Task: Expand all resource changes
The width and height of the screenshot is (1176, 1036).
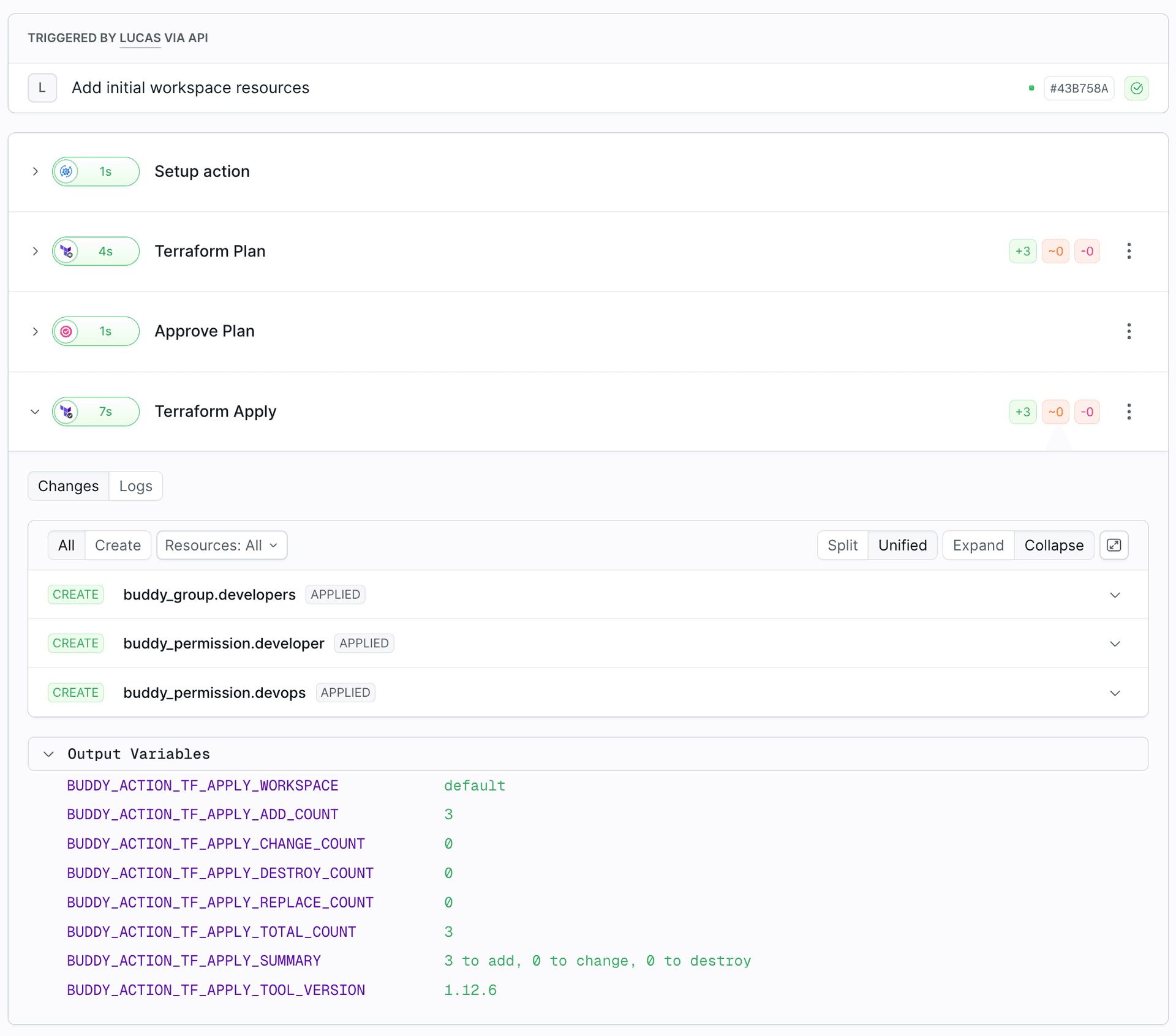Action: (x=978, y=545)
